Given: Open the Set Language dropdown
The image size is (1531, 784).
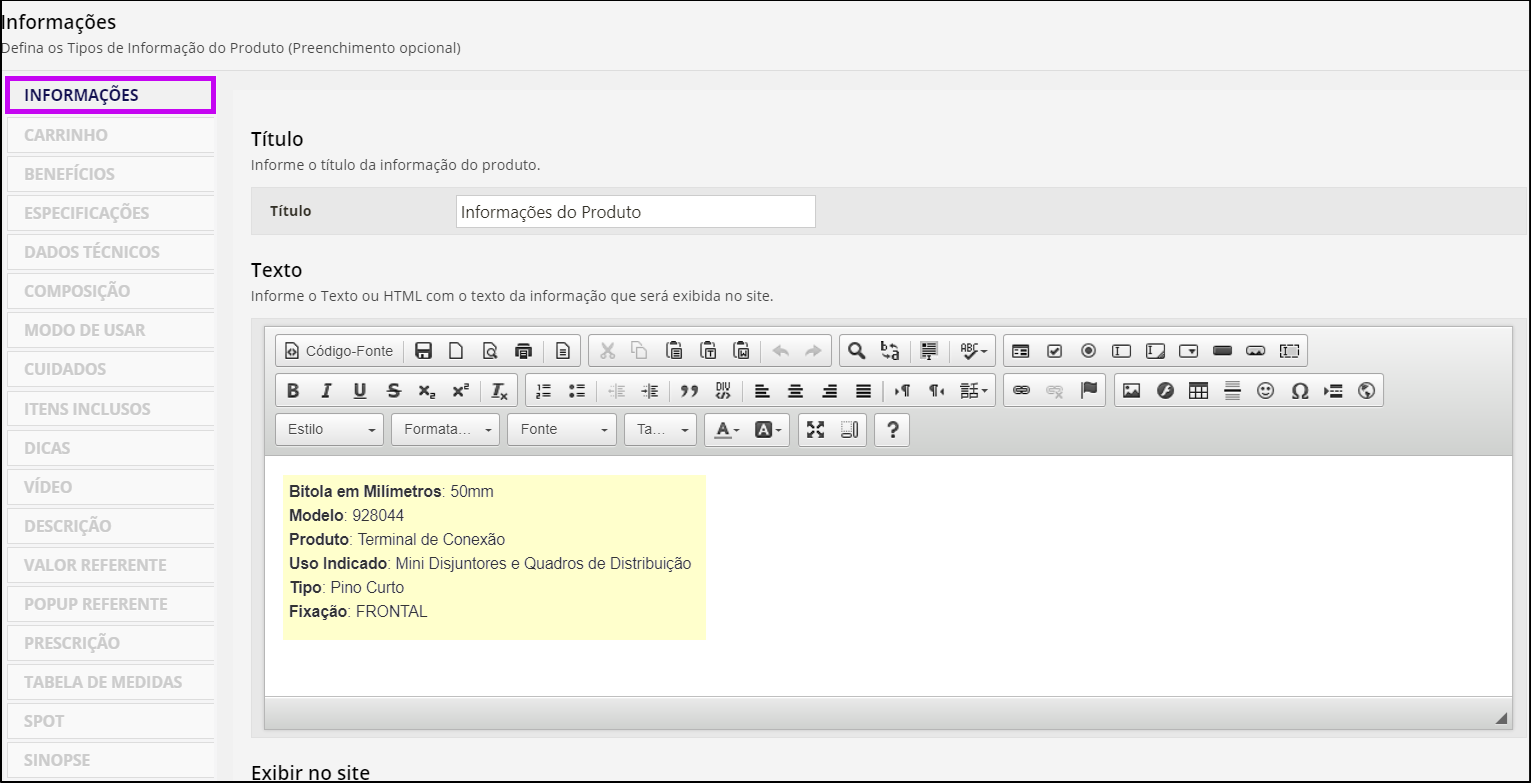Looking at the screenshot, I should [x=975, y=391].
